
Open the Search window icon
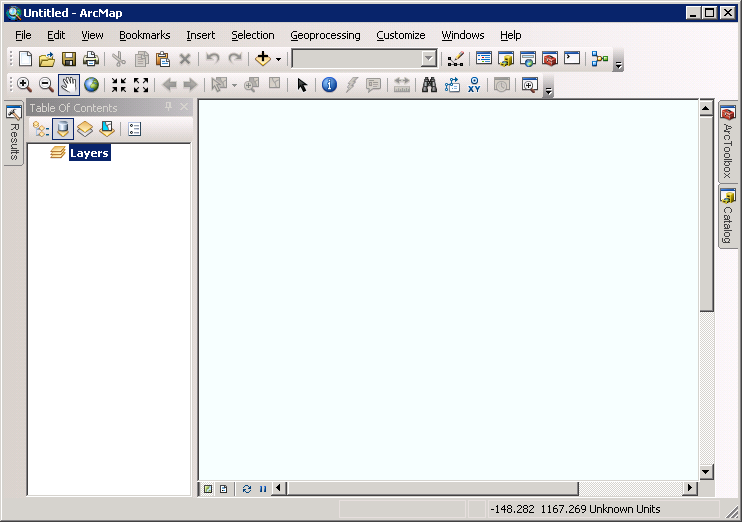(528, 59)
